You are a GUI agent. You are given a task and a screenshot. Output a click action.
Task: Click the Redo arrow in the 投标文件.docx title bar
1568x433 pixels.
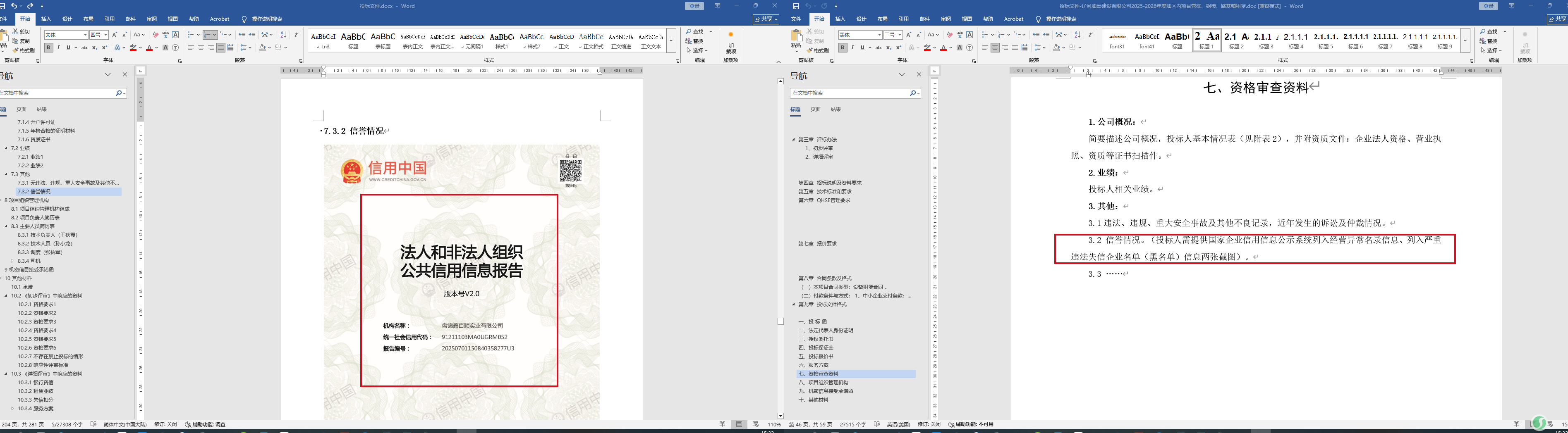click(30, 6)
